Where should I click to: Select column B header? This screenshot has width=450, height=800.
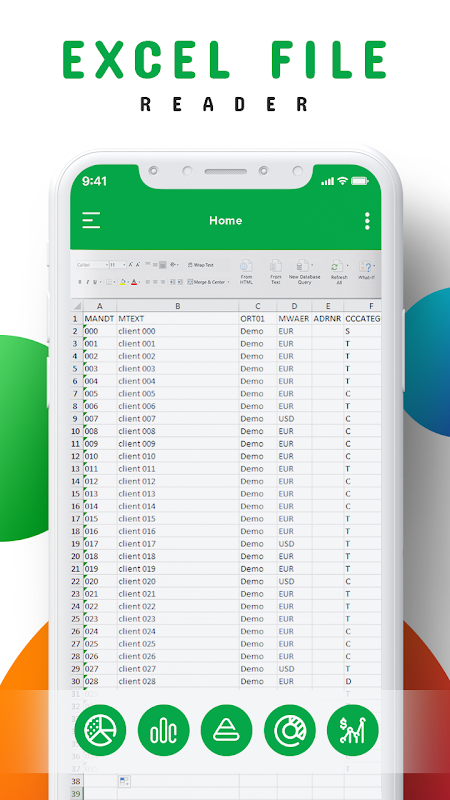click(178, 306)
